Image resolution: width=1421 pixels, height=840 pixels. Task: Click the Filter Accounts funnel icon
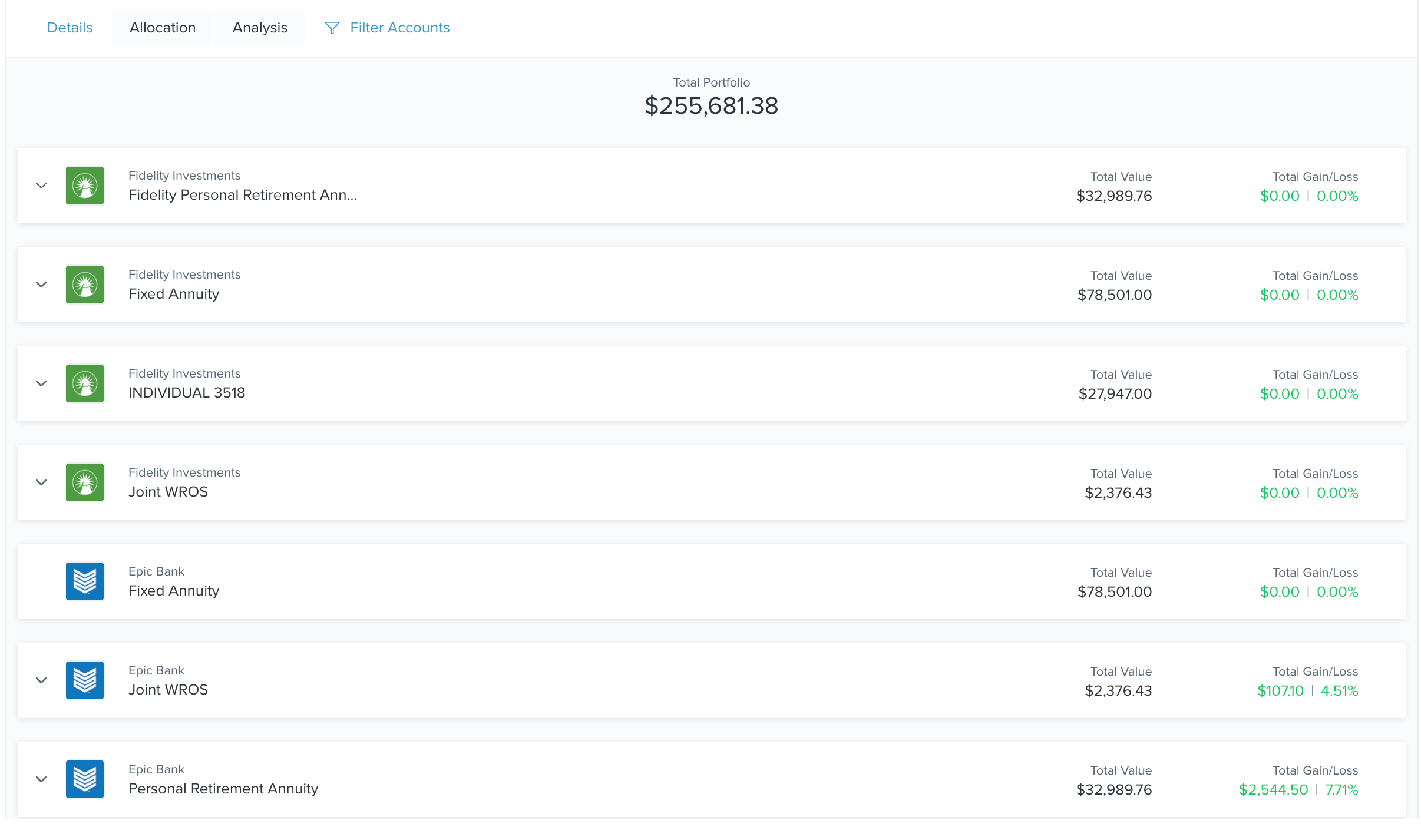(x=332, y=28)
